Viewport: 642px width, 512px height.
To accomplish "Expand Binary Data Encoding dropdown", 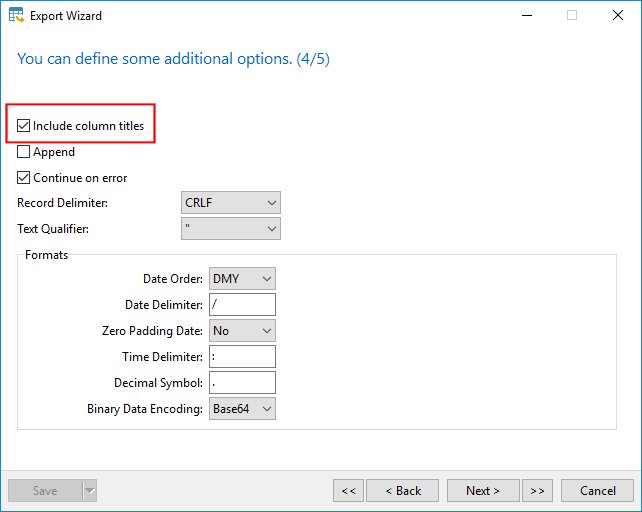I will [x=242, y=409].
